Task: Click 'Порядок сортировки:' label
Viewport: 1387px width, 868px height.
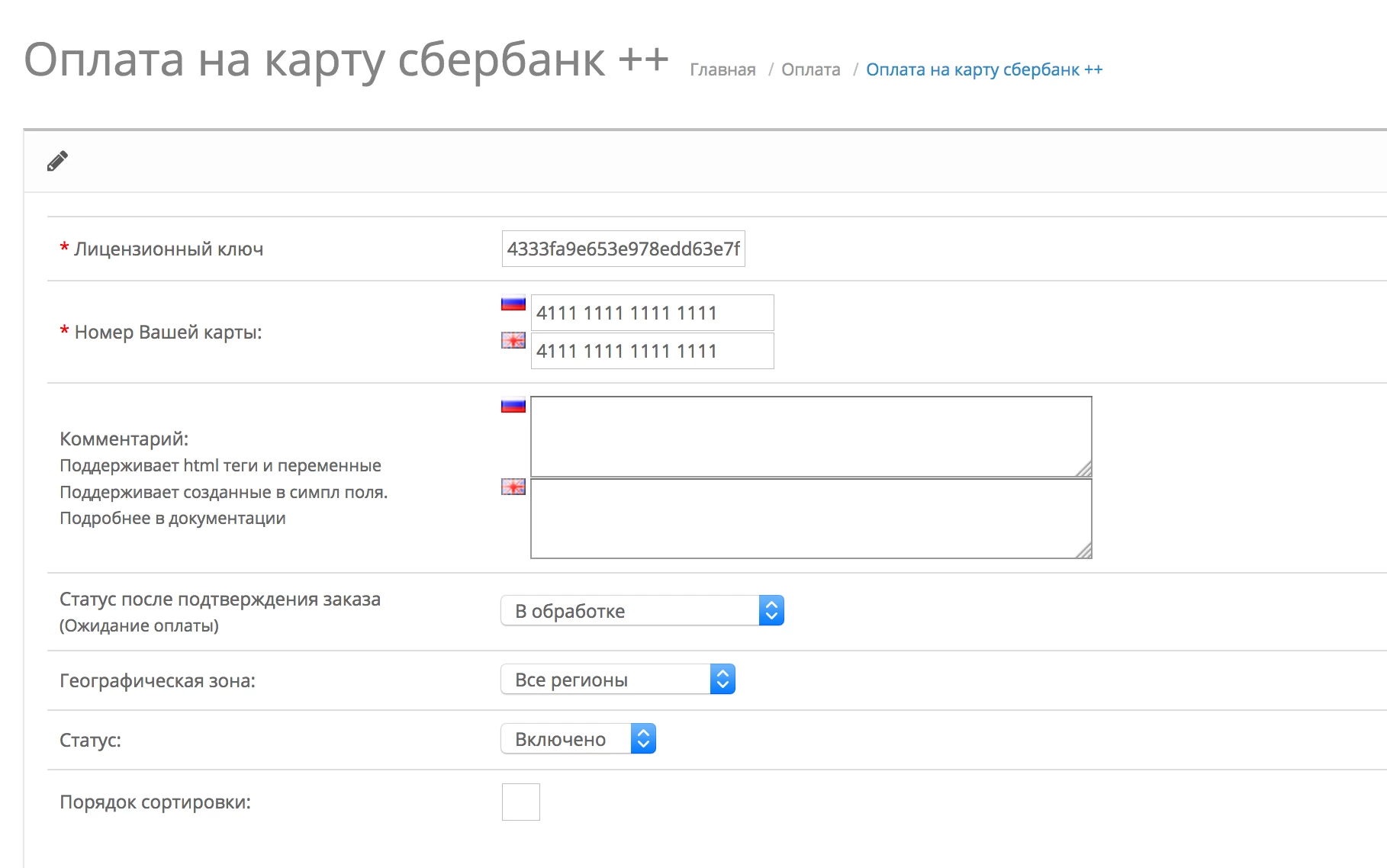Action: 155,802
